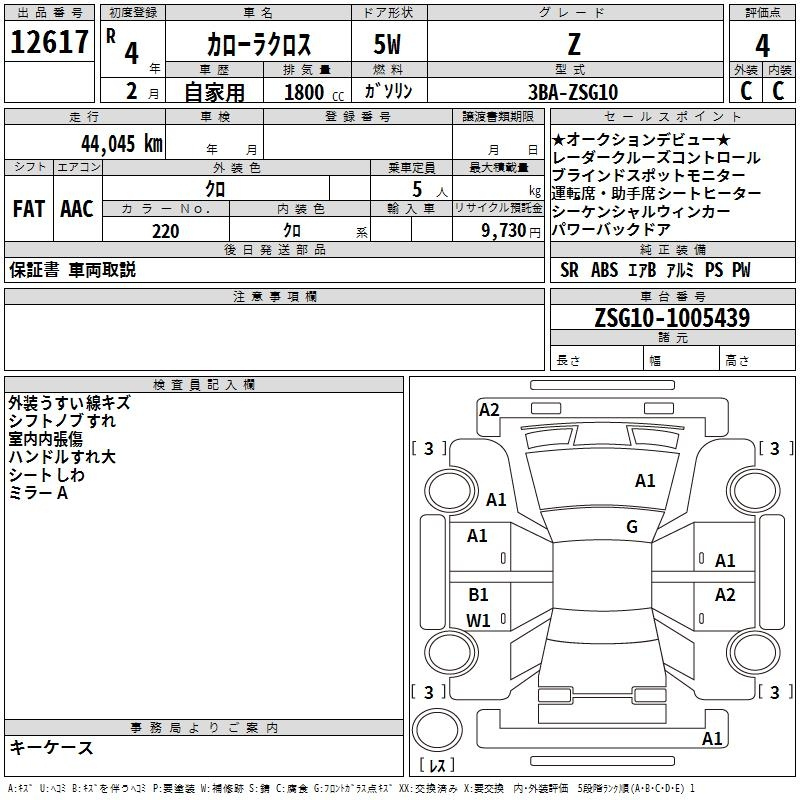The width and height of the screenshot is (800, 800).
Task: Select the lot number 12617
Action: 49,42
